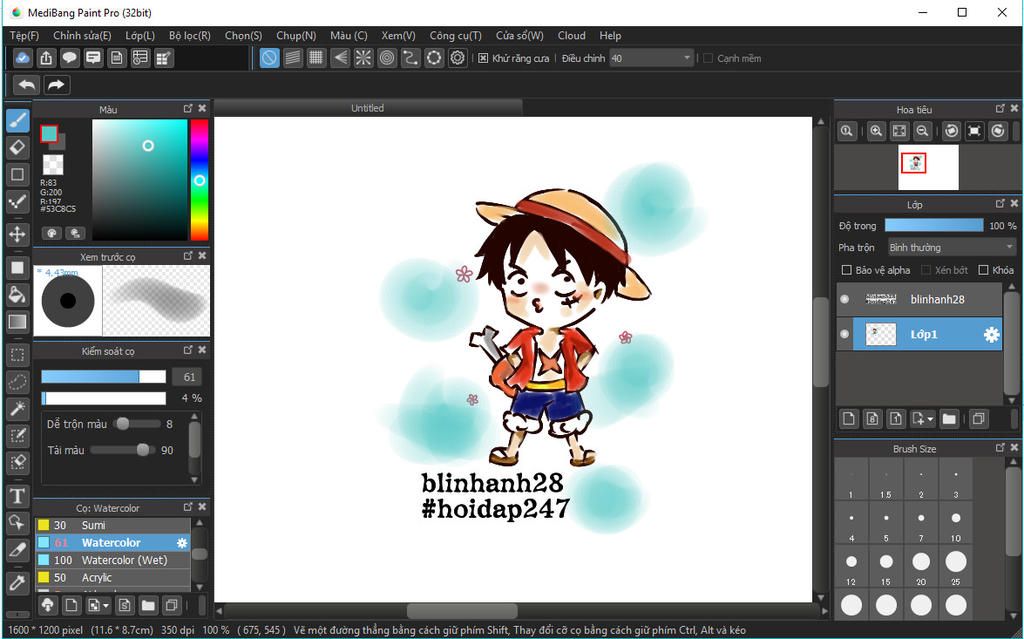Open the Xem(V) menu
1024x639 pixels.
click(x=398, y=36)
